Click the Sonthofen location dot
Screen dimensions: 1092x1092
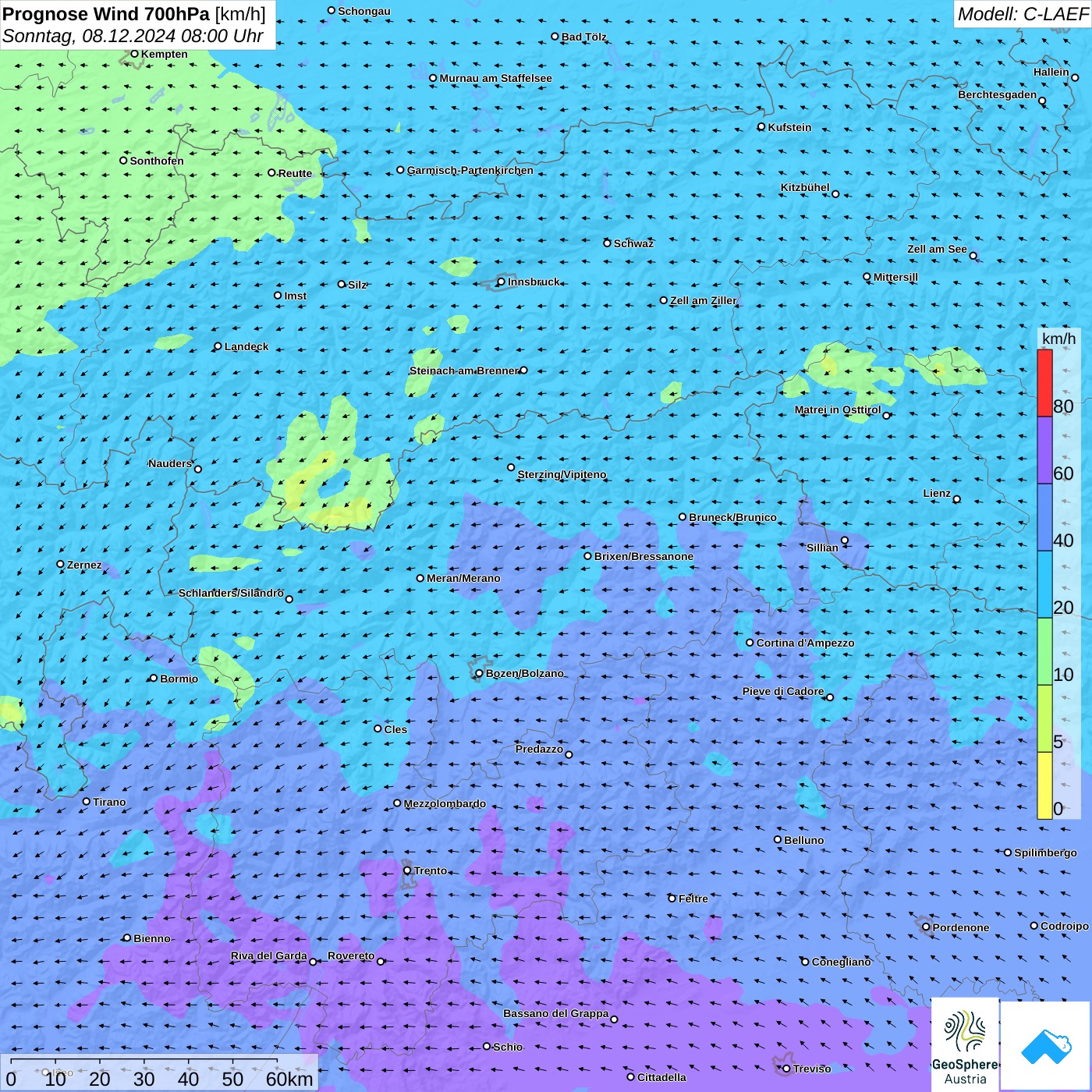(123, 160)
